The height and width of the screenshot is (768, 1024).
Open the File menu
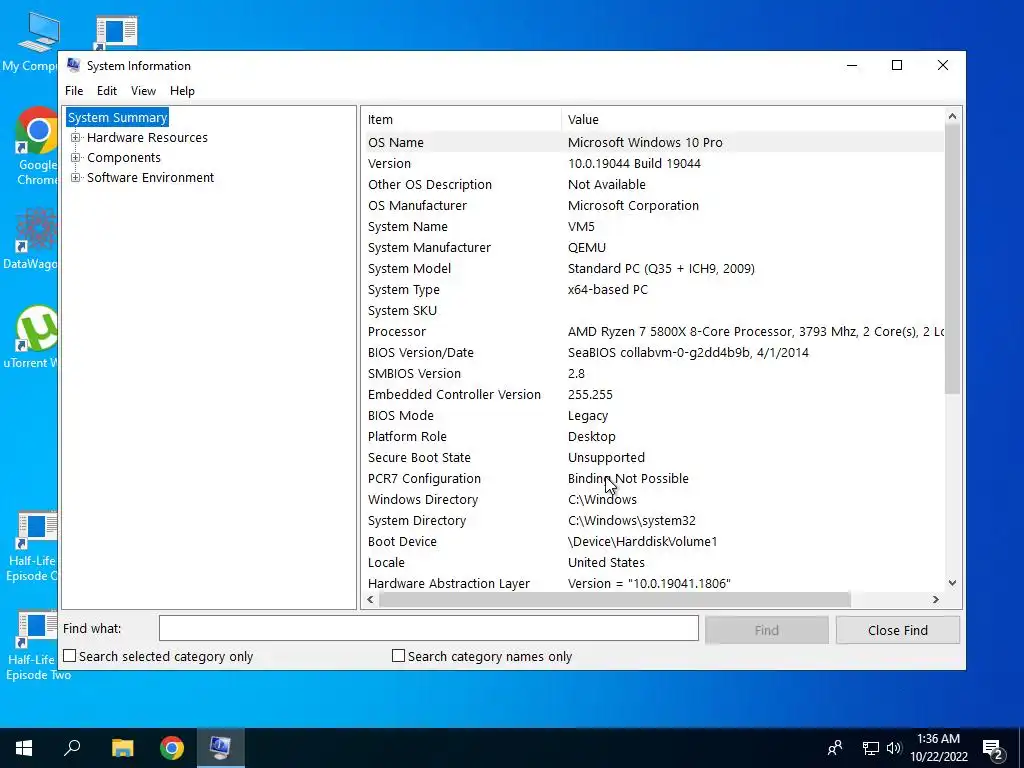click(74, 91)
